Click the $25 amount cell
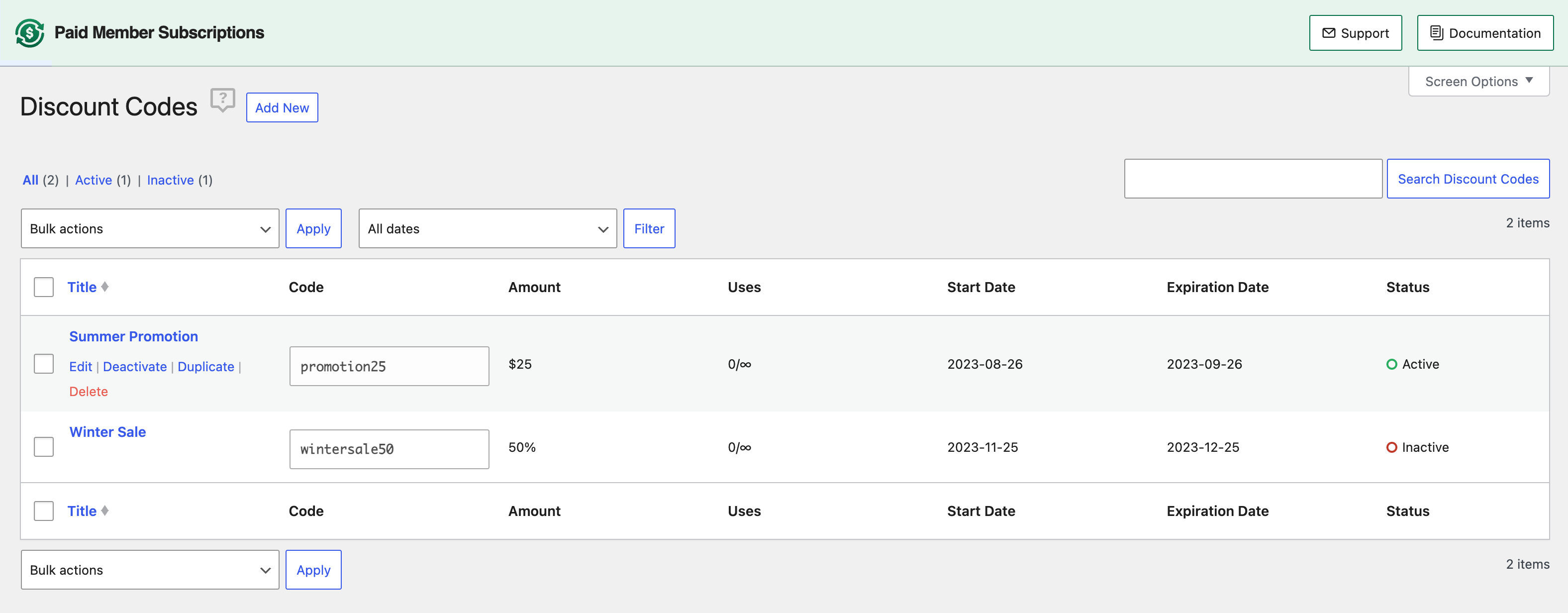The image size is (1568, 613). pos(520,364)
